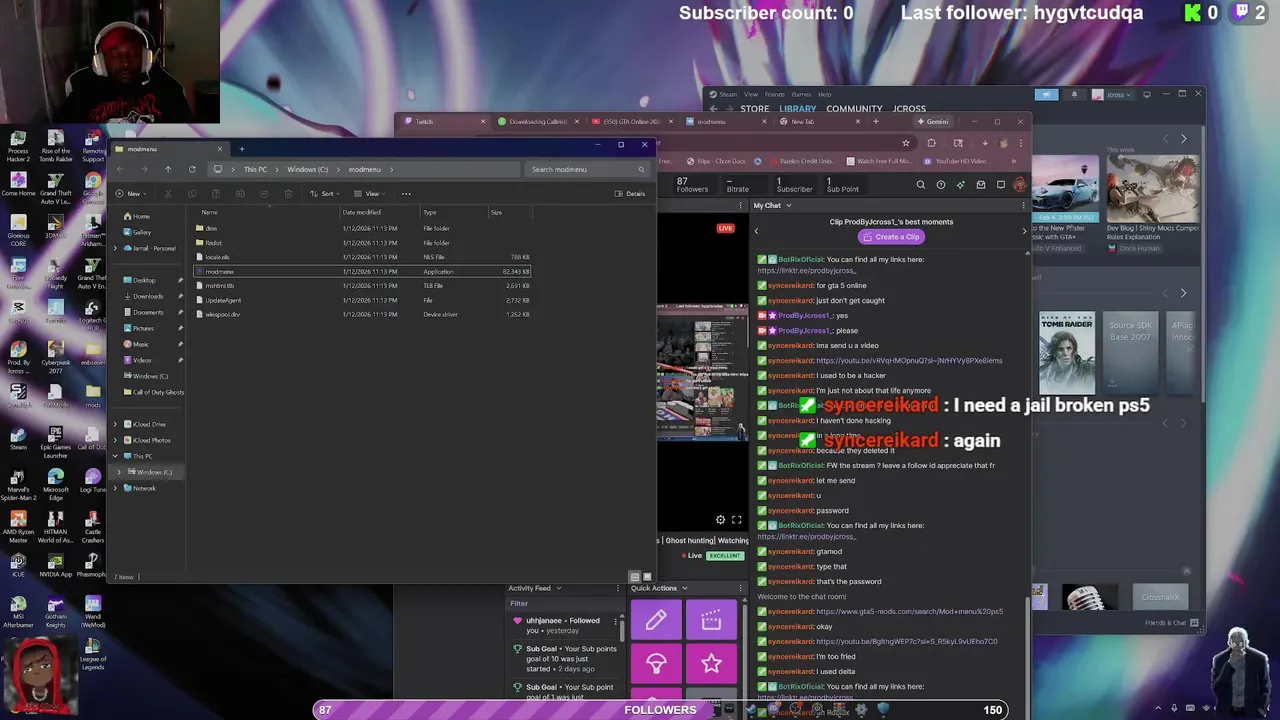Sort files by the Name column

(x=209, y=212)
